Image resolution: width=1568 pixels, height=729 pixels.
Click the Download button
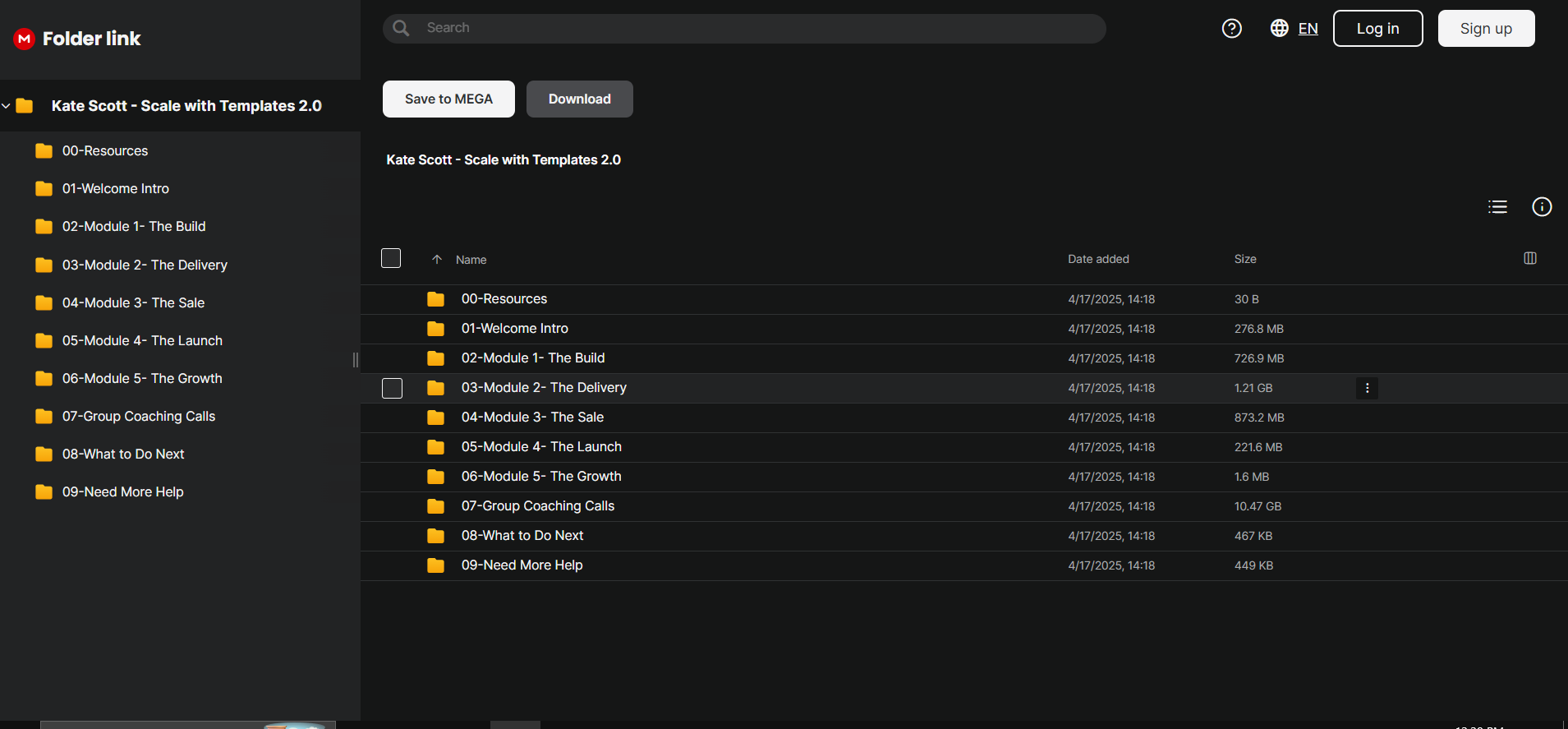[580, 99]
